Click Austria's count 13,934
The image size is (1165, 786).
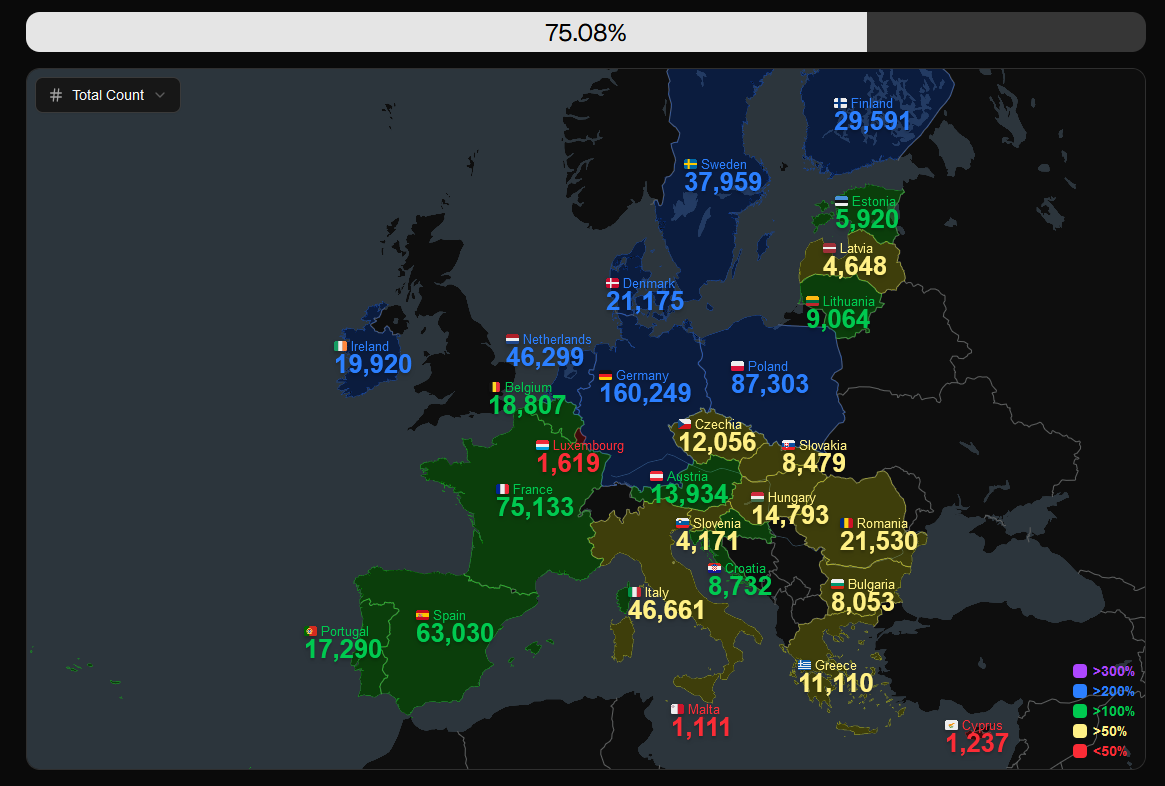pyautogui.click(x=689, y=494)
